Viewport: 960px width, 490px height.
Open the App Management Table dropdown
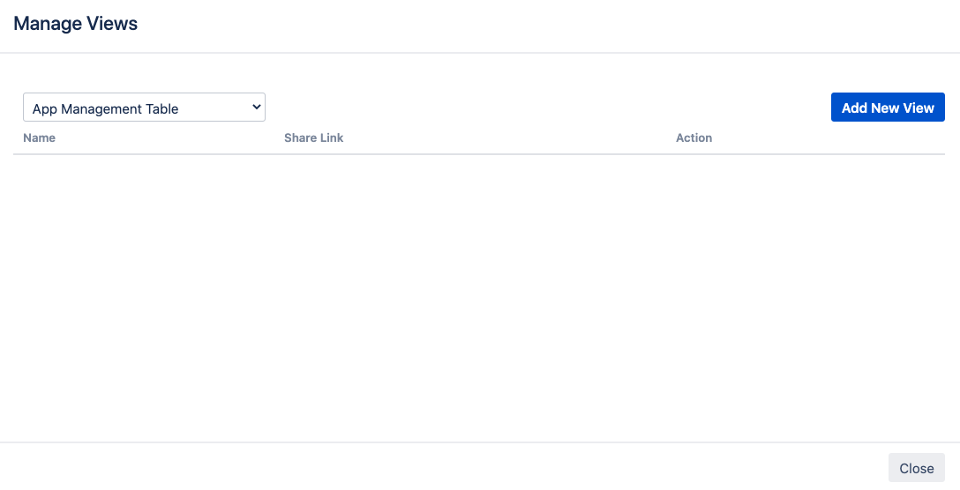tap(144, 108)
